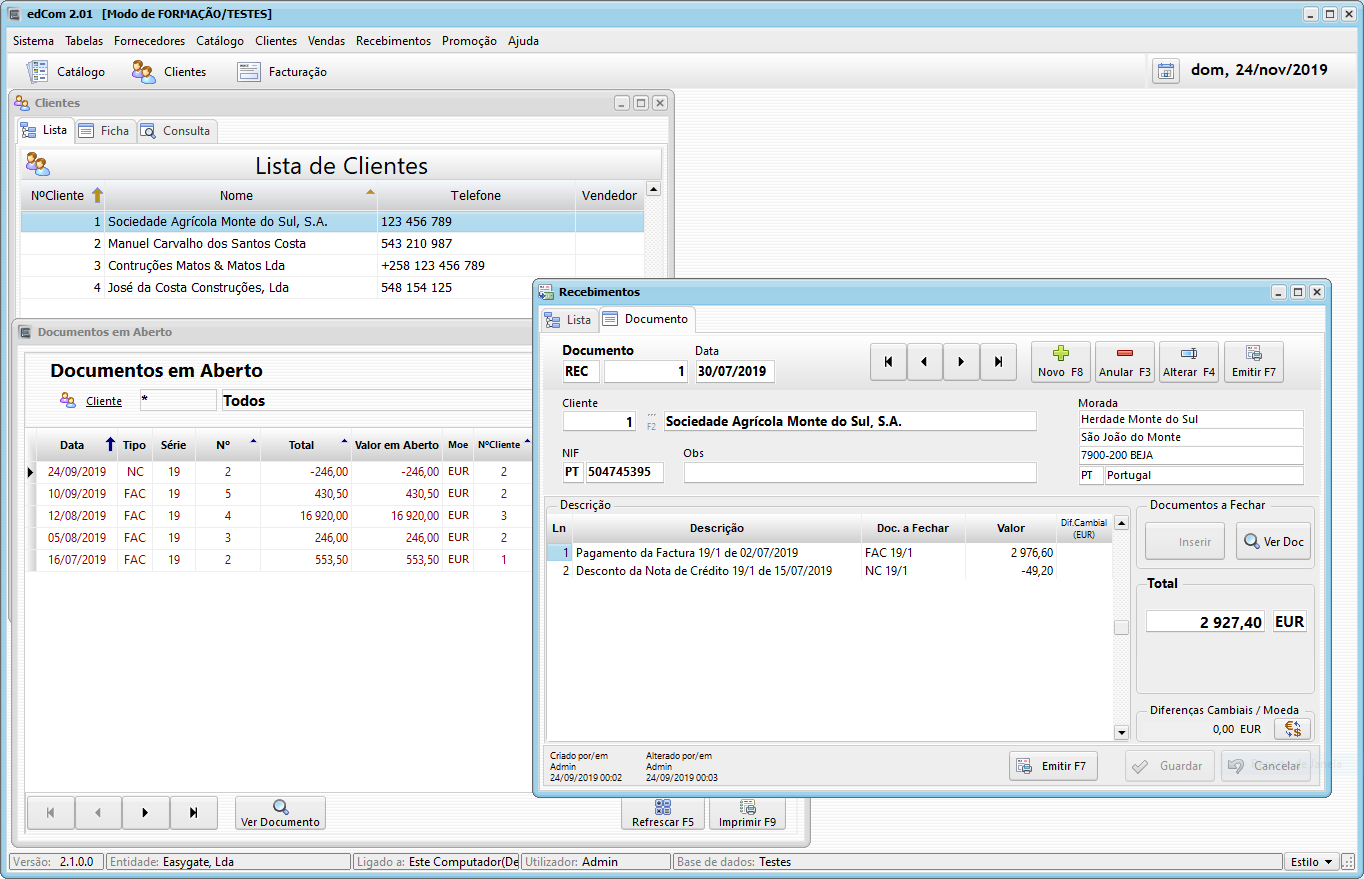1364x879 pixels.
Task: Click the top Emitir F7 toolbar button
Action: pos(1254,362)
